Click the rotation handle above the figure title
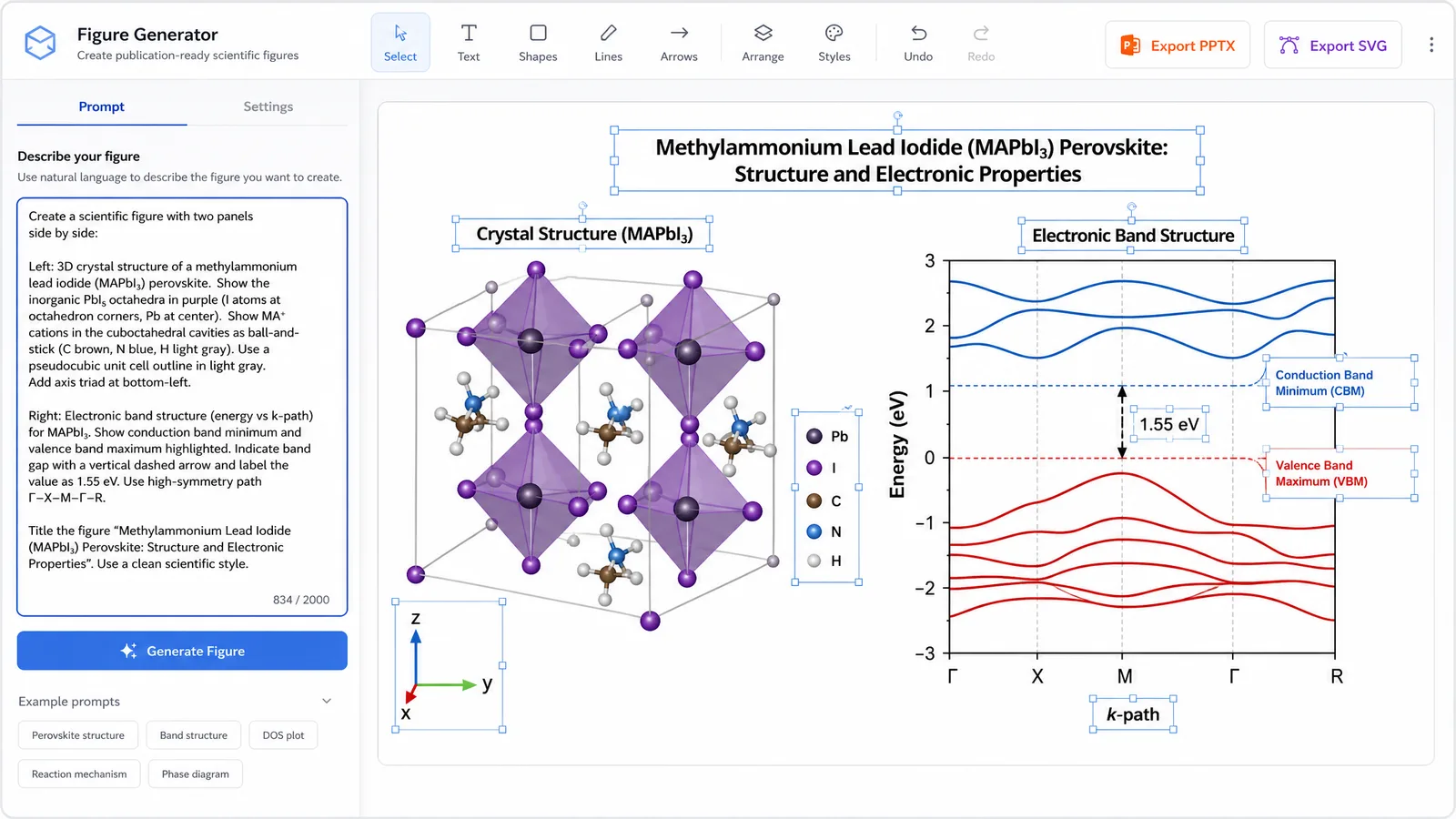 tap(898, 116)
